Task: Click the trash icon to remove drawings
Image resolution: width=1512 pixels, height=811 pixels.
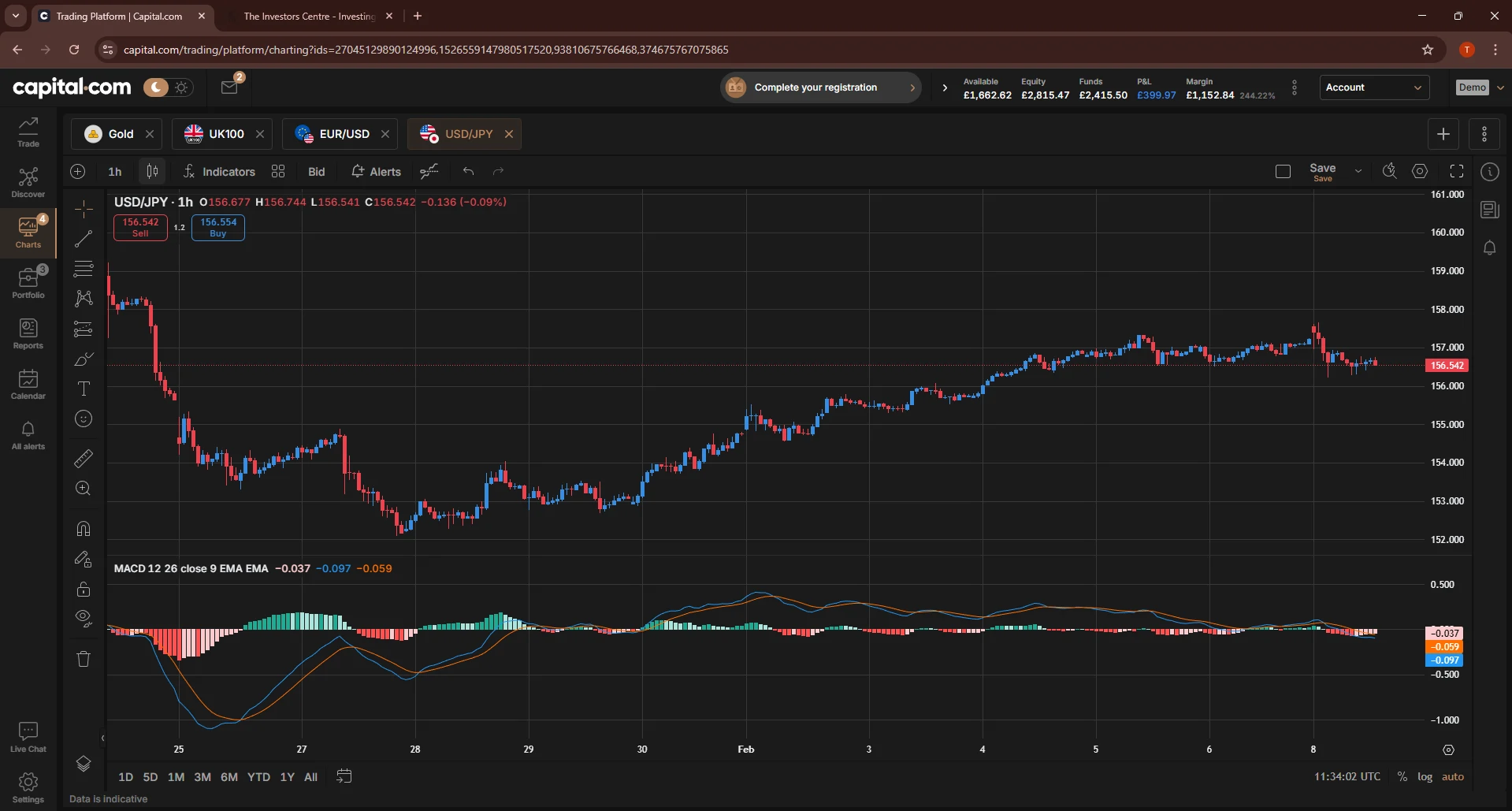Action: (83, 659)
